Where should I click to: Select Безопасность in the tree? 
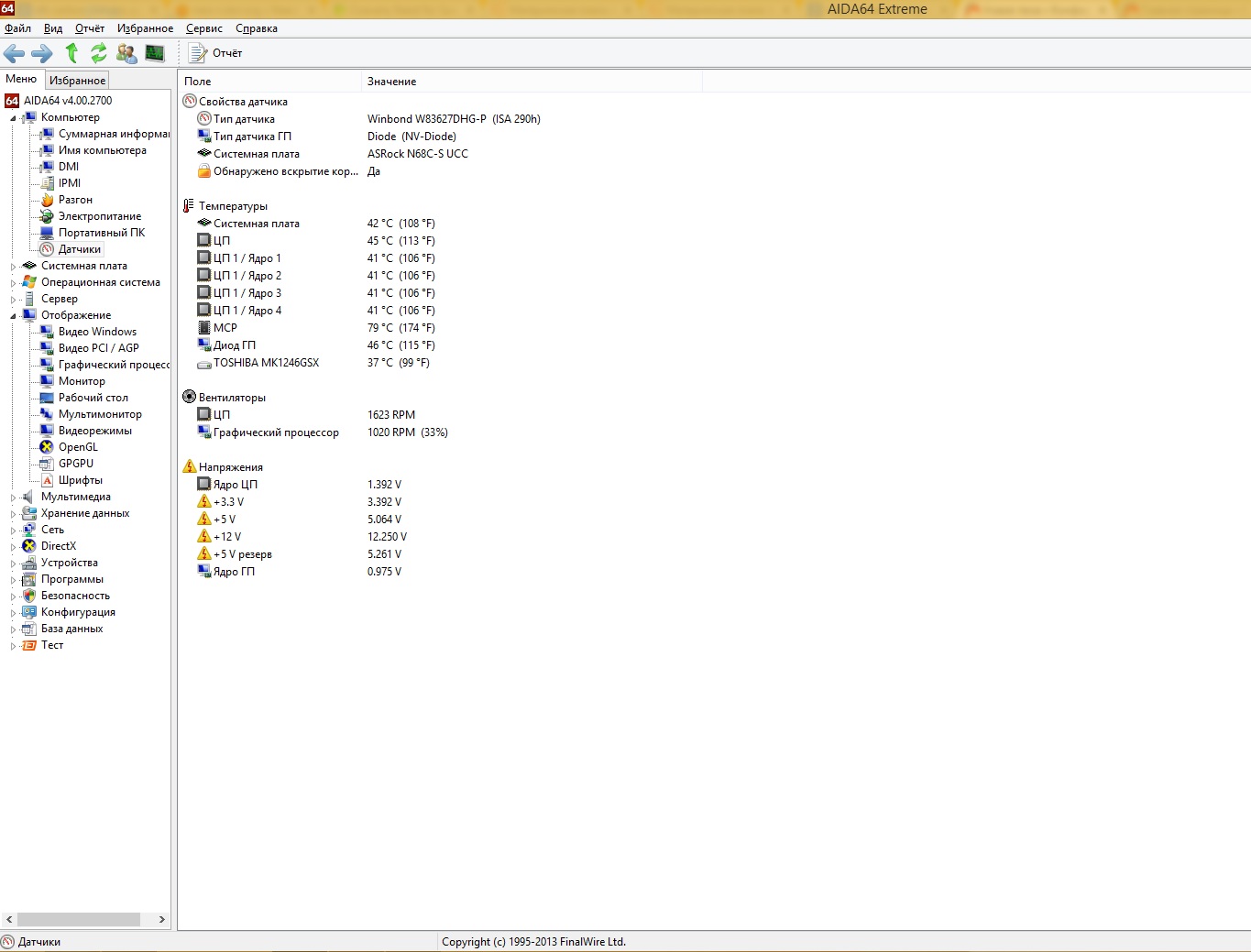tap(75, 596)
